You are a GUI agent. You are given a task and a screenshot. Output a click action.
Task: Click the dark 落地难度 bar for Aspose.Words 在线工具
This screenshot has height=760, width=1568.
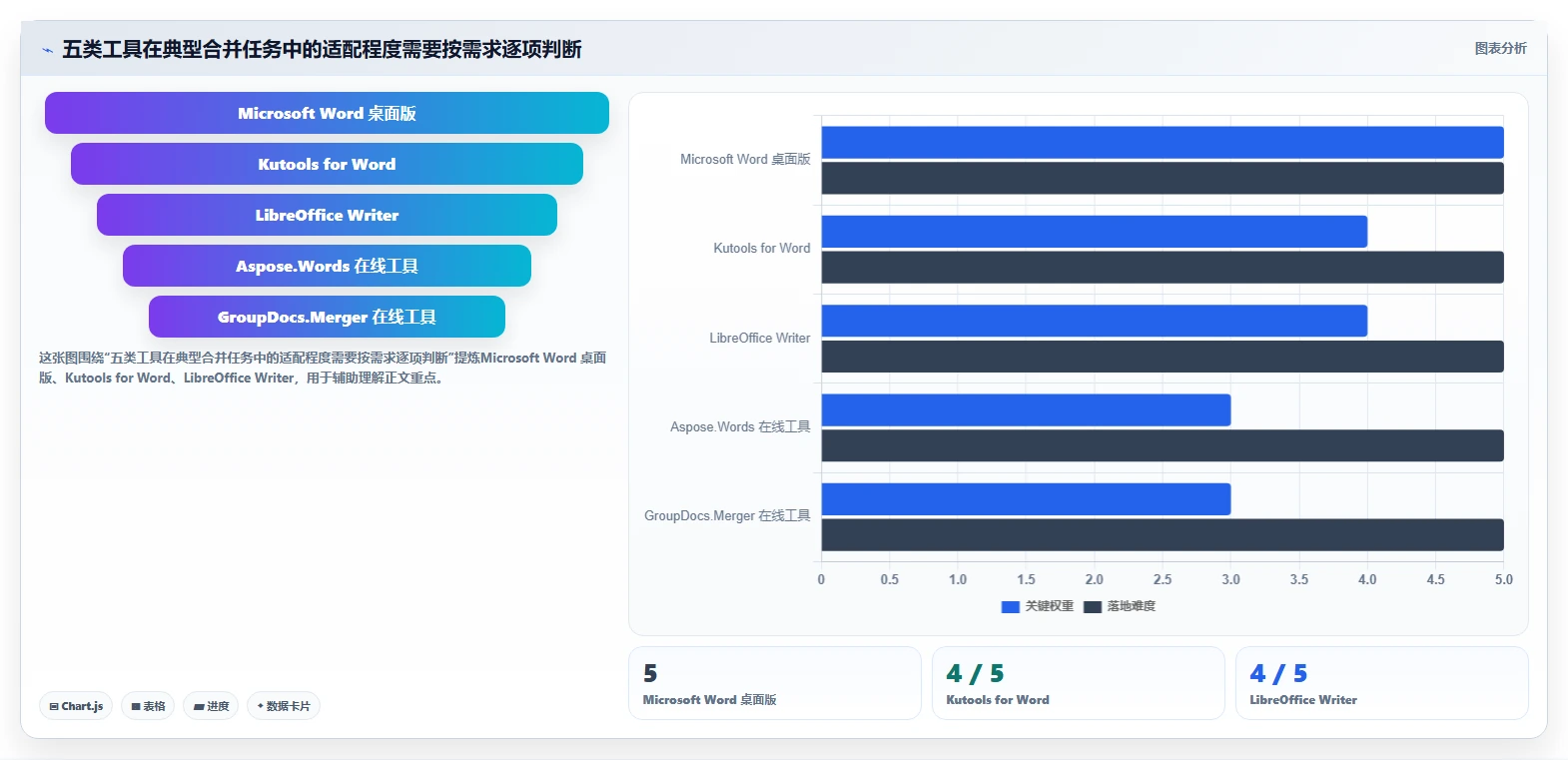[1163, 445]
